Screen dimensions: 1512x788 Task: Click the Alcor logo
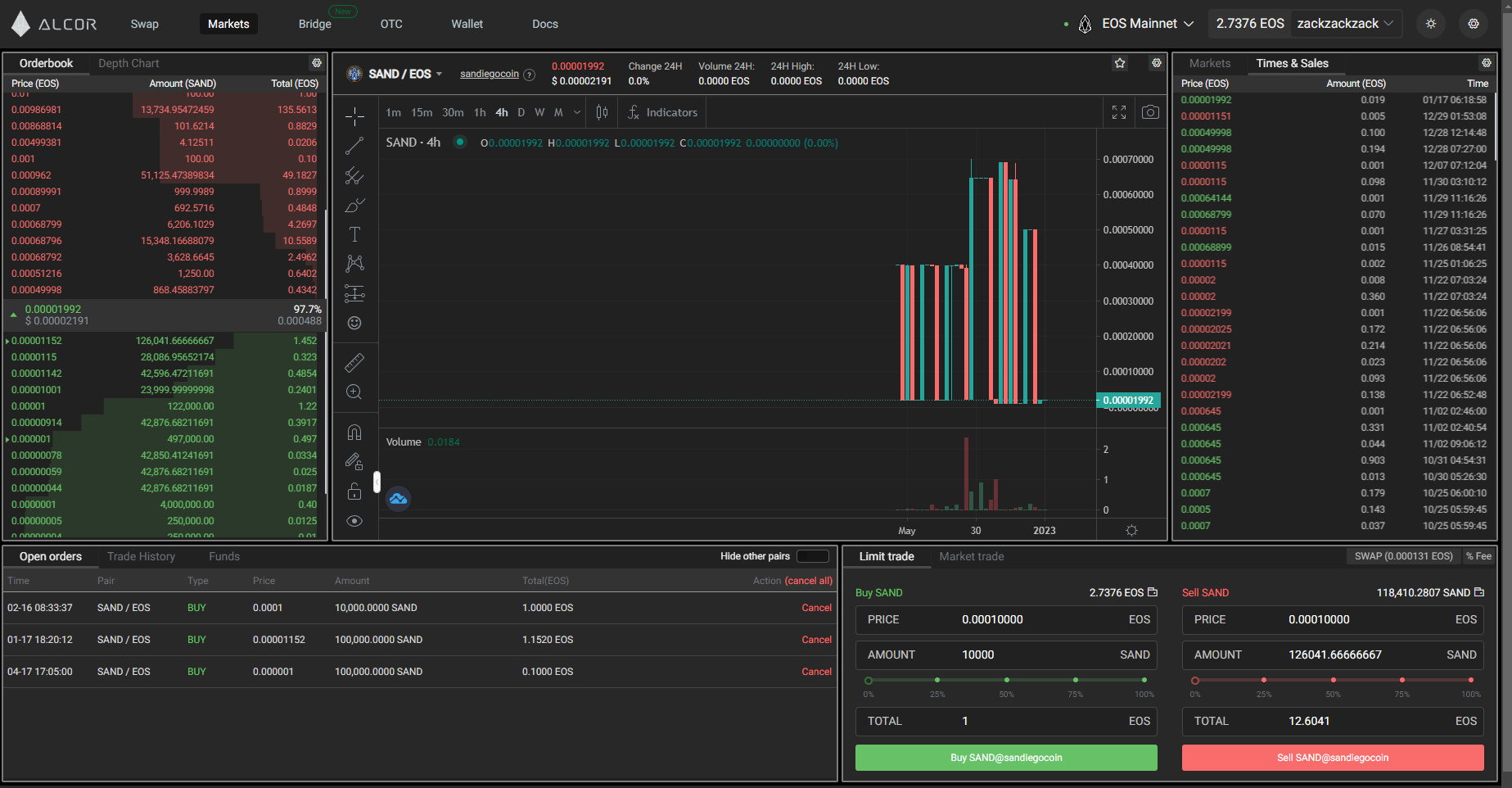tap(54, 24)
